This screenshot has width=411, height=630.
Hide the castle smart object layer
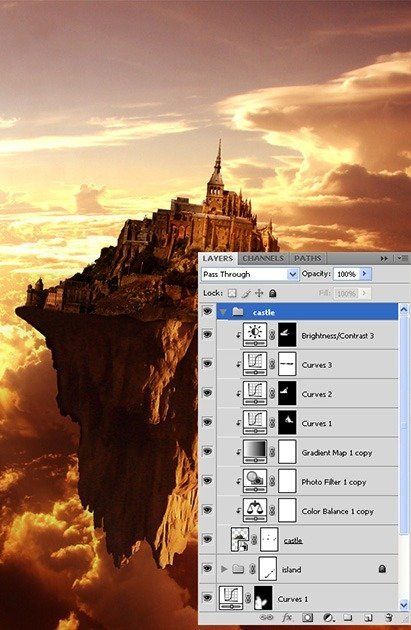point(207,540)
